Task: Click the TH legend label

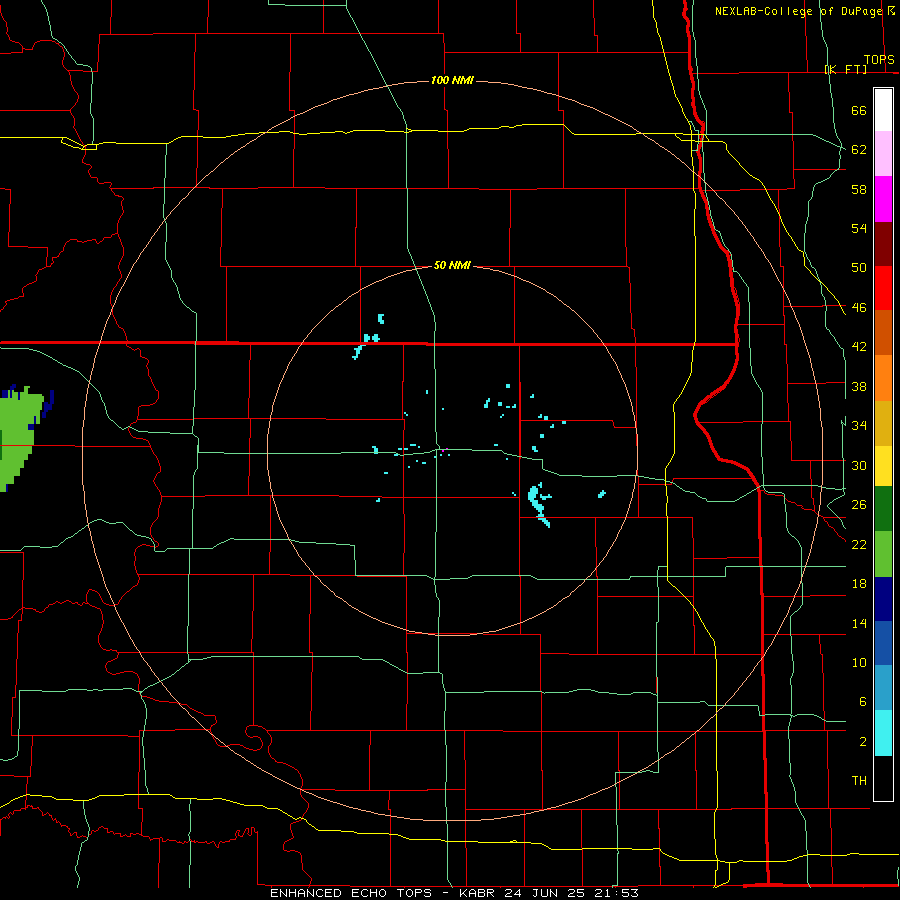Action: [859, 780]
